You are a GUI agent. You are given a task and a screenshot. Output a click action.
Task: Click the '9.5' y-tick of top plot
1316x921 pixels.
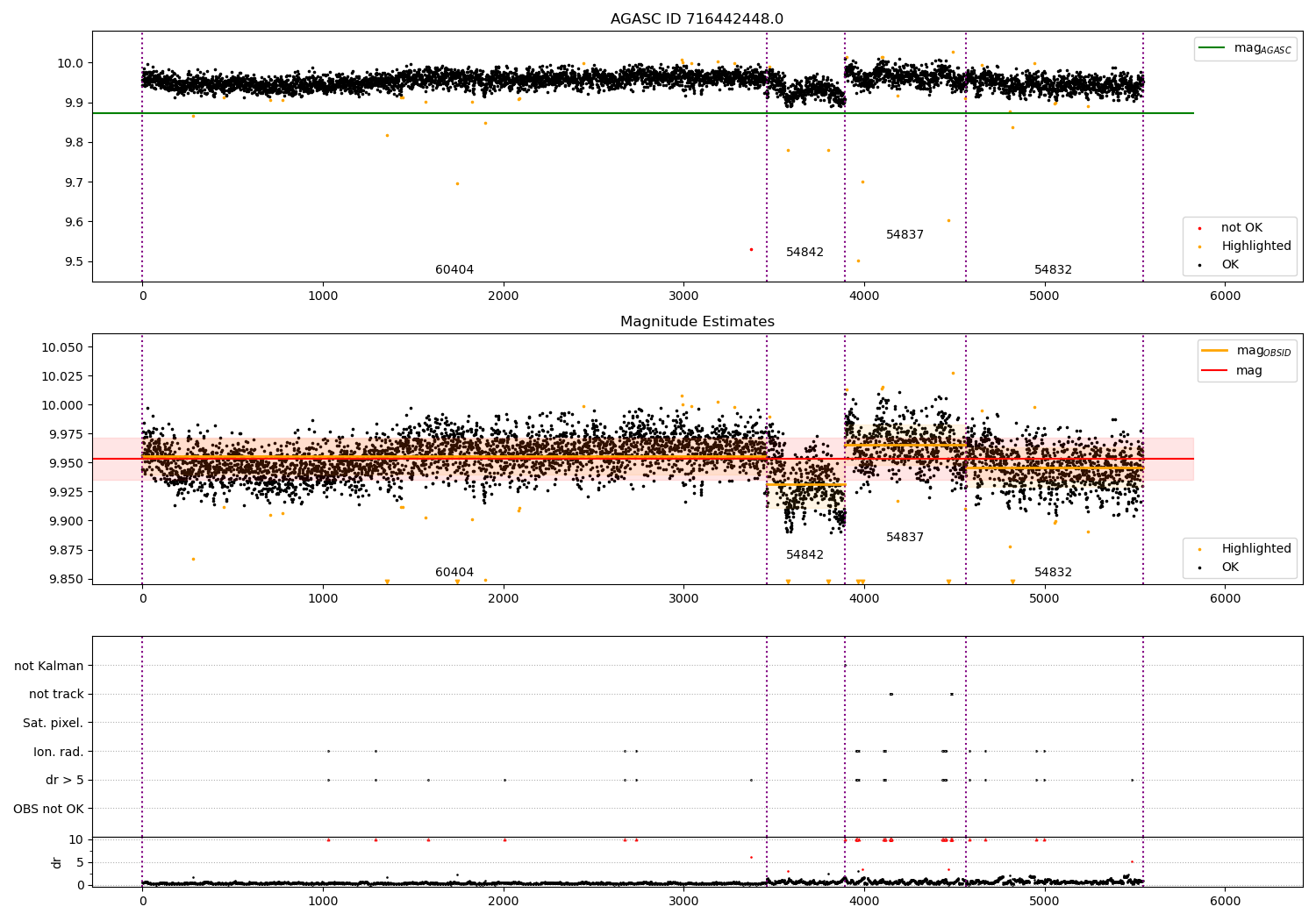coord(74,262)
